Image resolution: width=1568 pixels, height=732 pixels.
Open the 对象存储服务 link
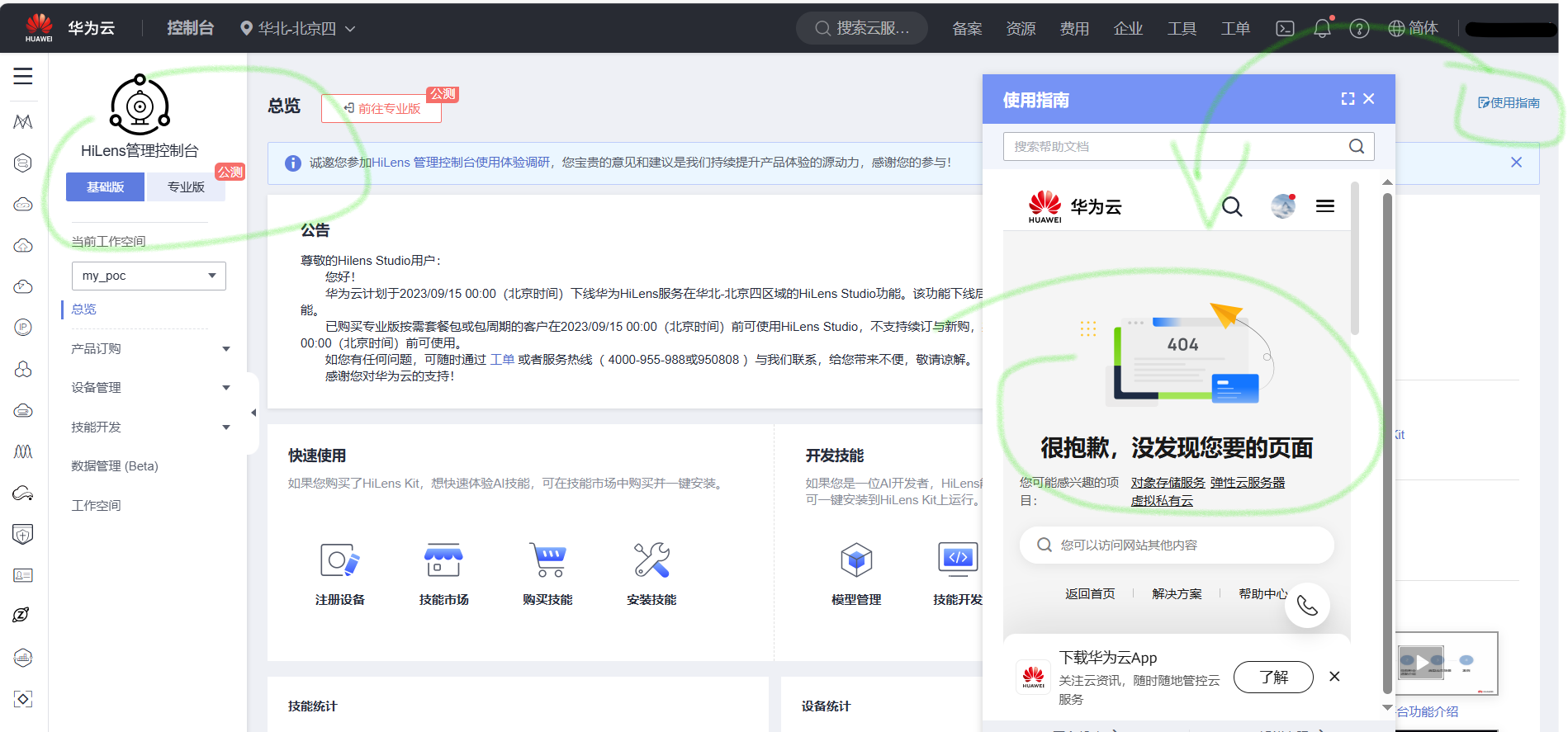(1168, 483)
